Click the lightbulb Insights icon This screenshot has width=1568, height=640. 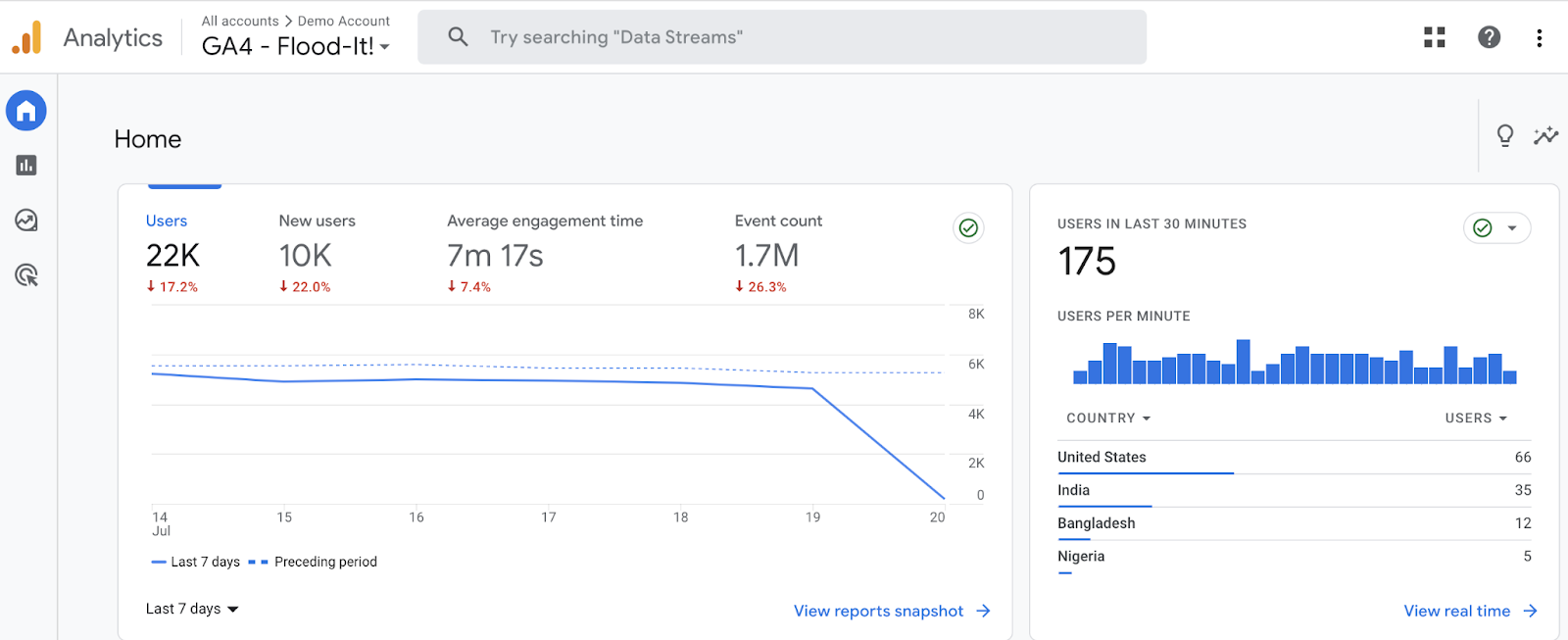(x=1504, y=135)
